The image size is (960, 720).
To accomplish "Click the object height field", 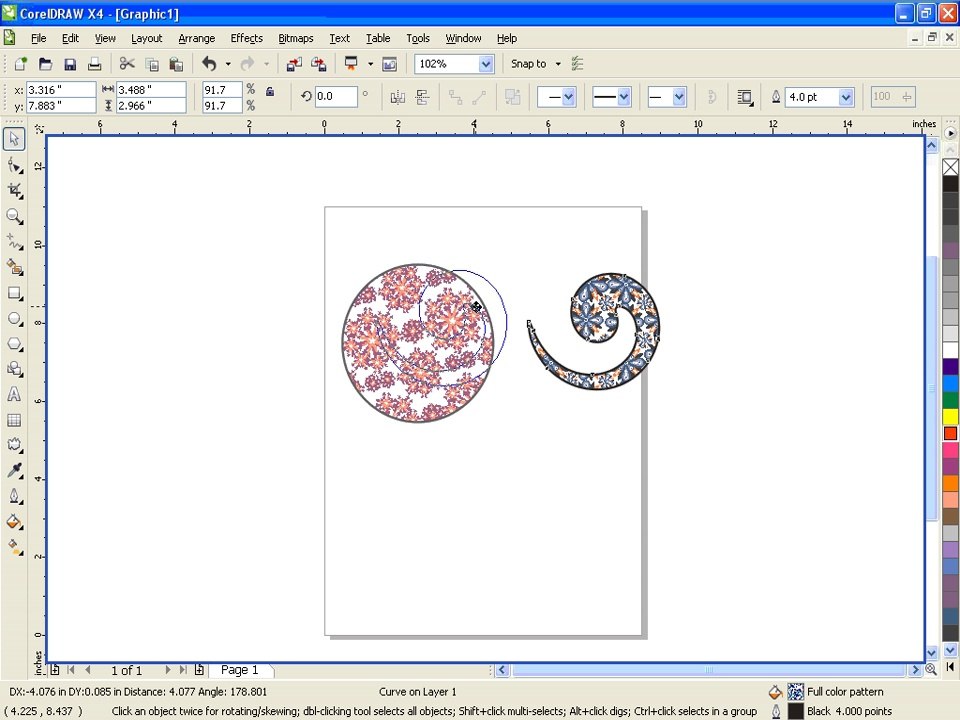I will [151, 105].
